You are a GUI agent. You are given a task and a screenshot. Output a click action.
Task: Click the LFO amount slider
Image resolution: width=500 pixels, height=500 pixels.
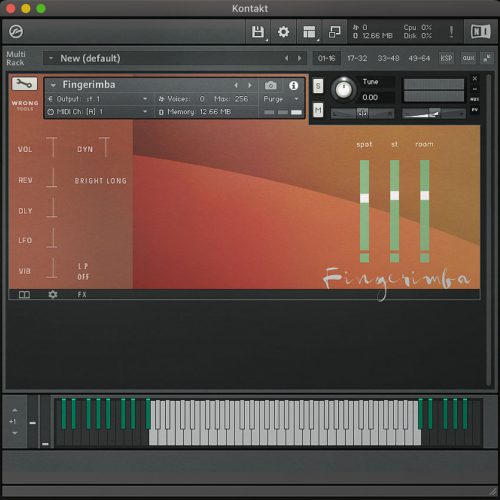[x=52, y=238]
